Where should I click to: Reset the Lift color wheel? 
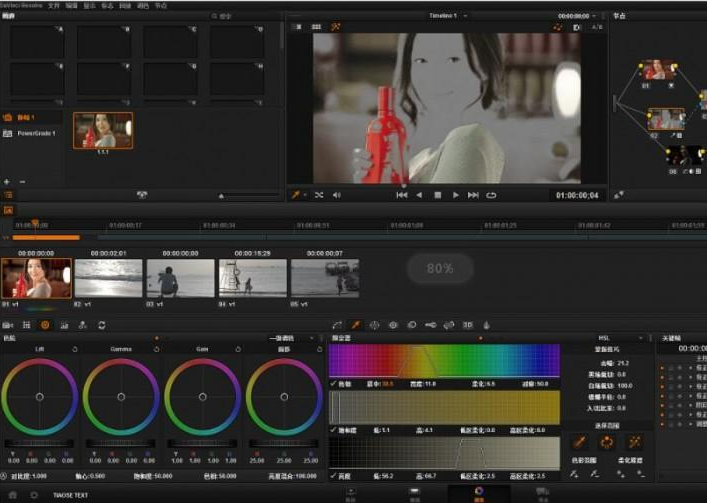pyautogui.click(x=75, y=348)
